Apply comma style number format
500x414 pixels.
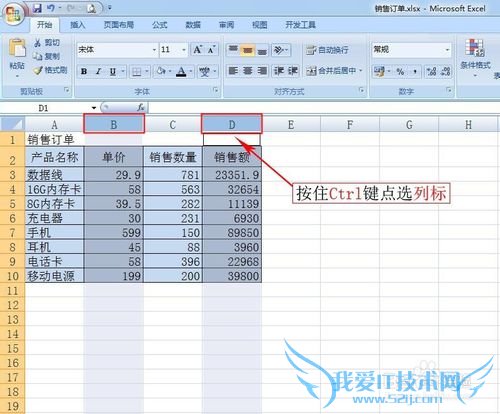pyautogui.click(x=415, y=71)
